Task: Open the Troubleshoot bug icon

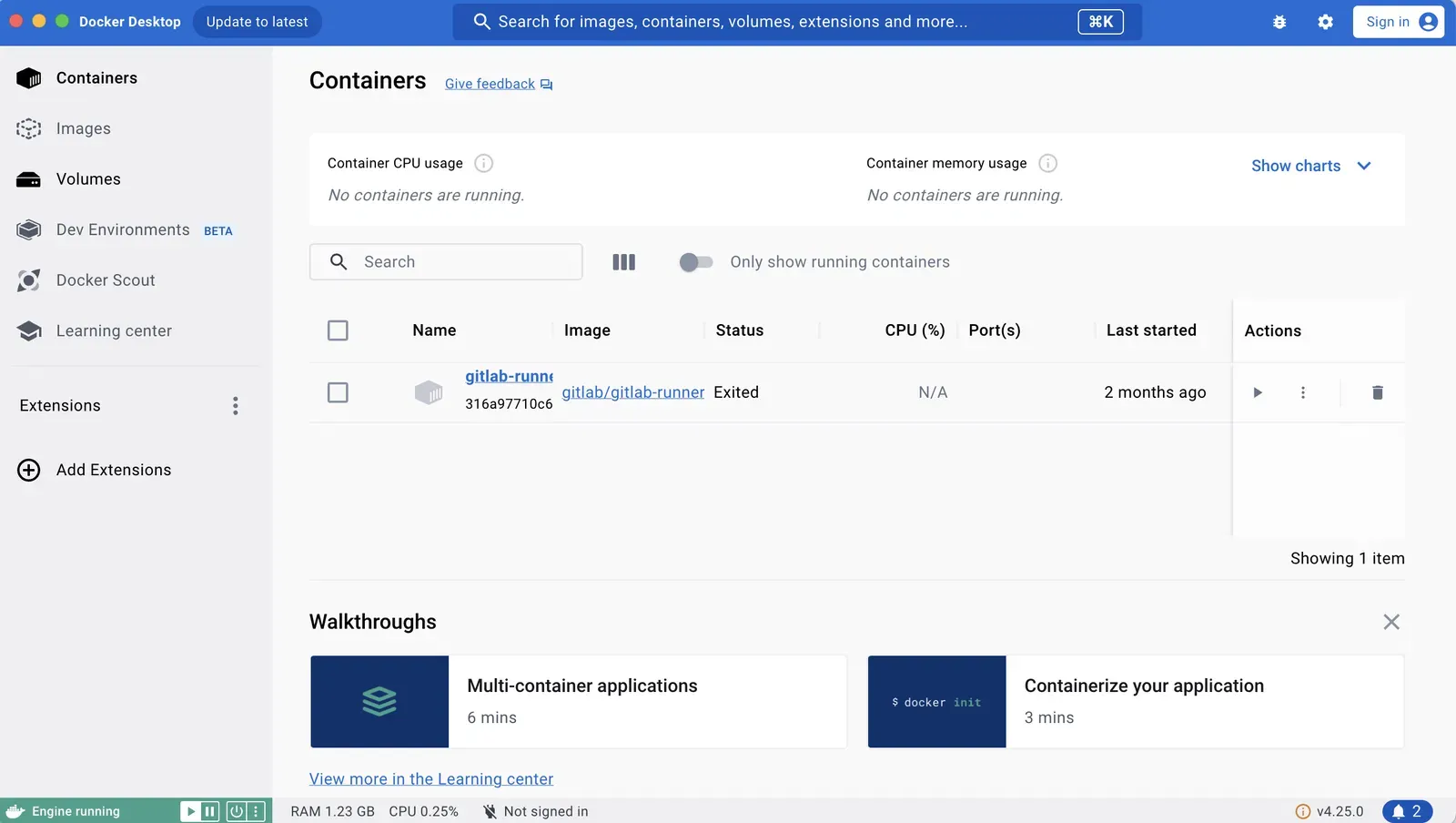Action: pos(1279,21)
